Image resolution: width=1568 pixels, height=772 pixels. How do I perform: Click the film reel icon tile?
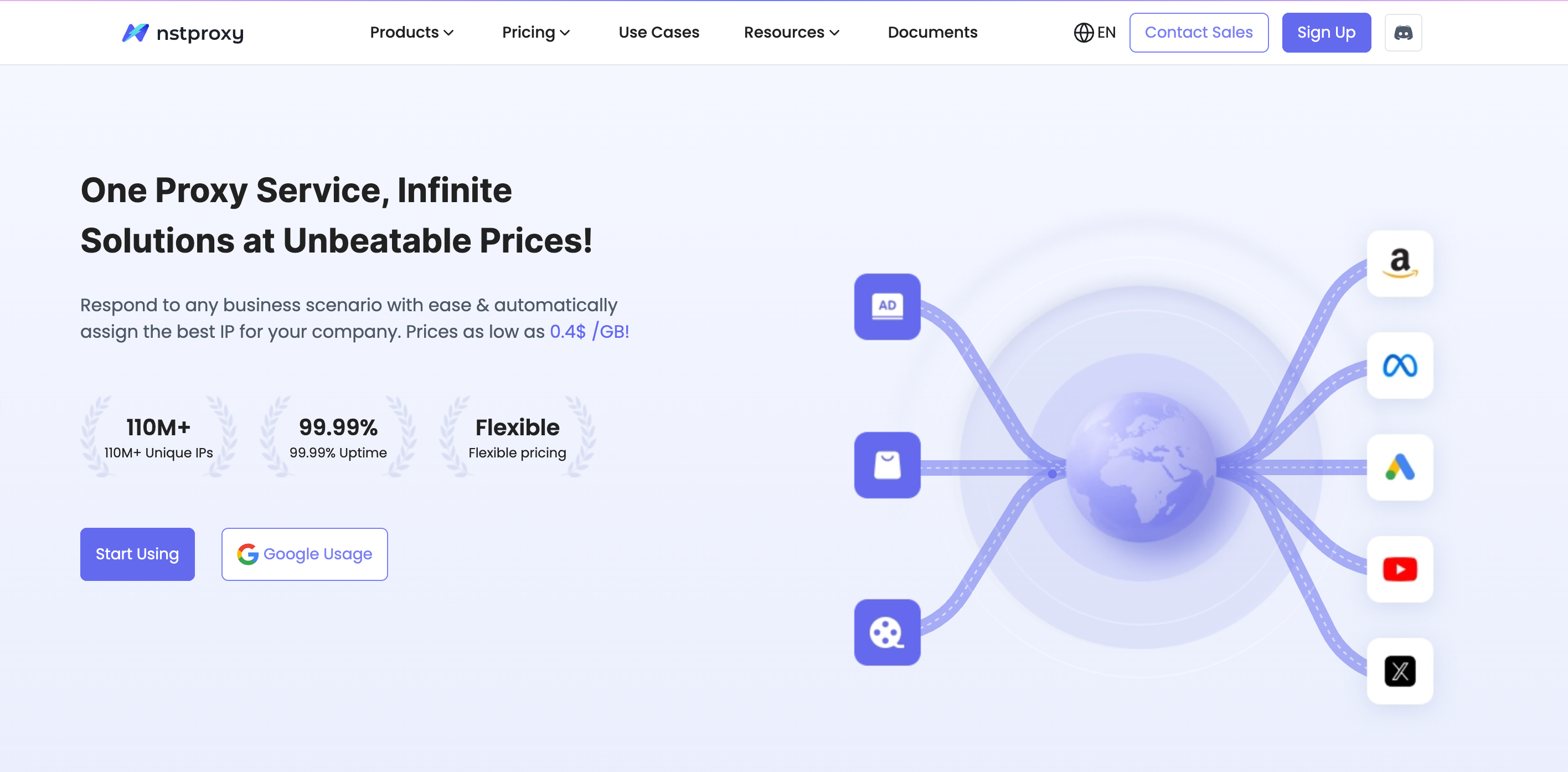887,632
